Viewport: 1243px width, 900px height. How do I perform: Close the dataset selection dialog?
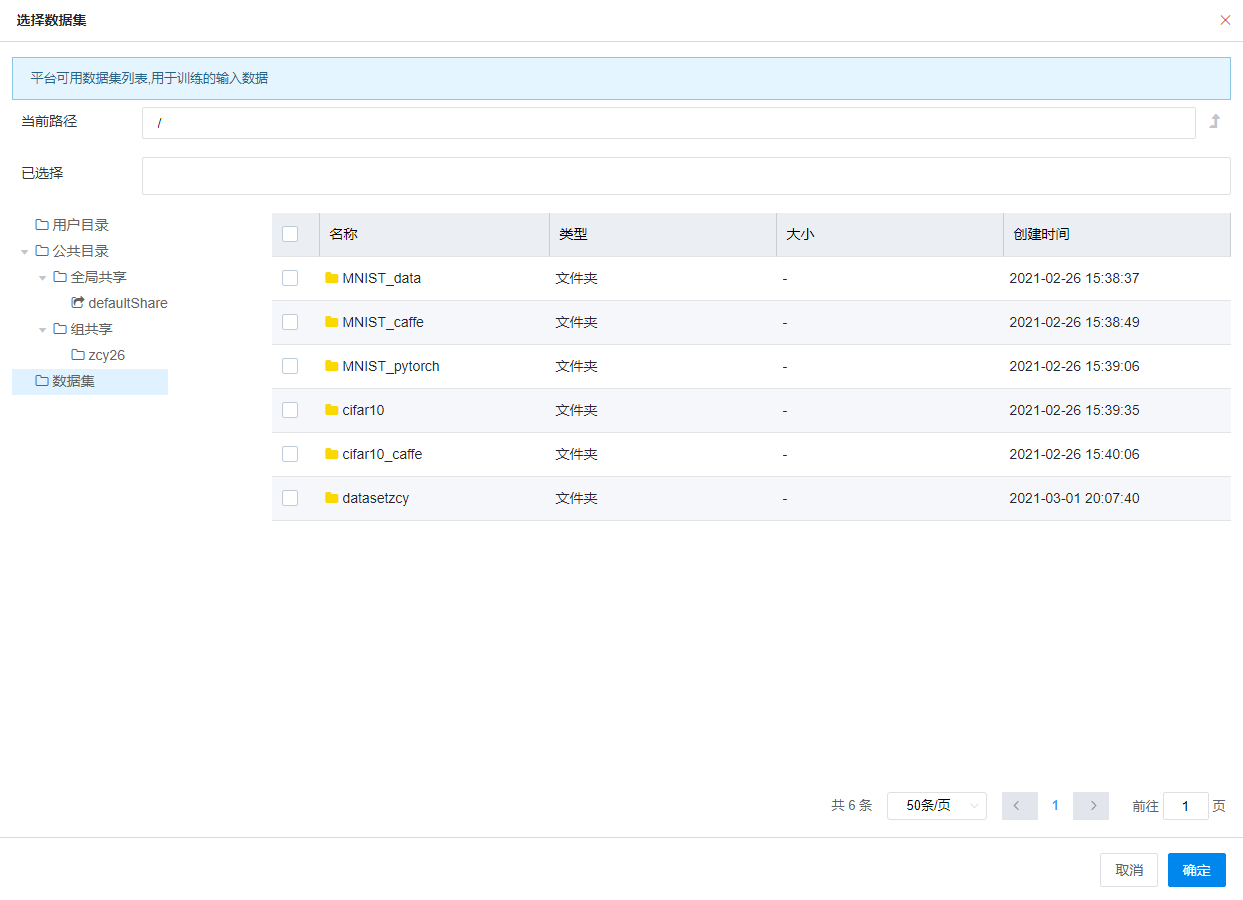coord(1225,20)
